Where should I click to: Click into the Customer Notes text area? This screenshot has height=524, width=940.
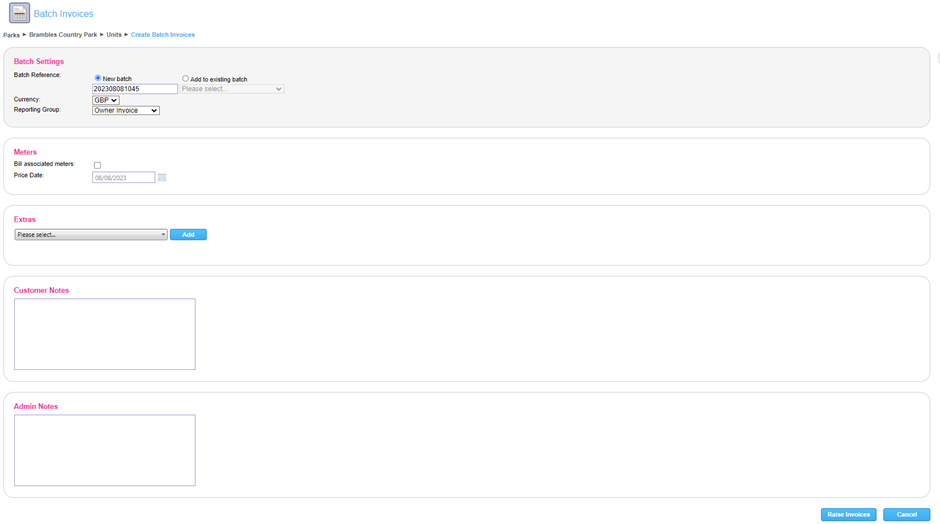point(105,334)
